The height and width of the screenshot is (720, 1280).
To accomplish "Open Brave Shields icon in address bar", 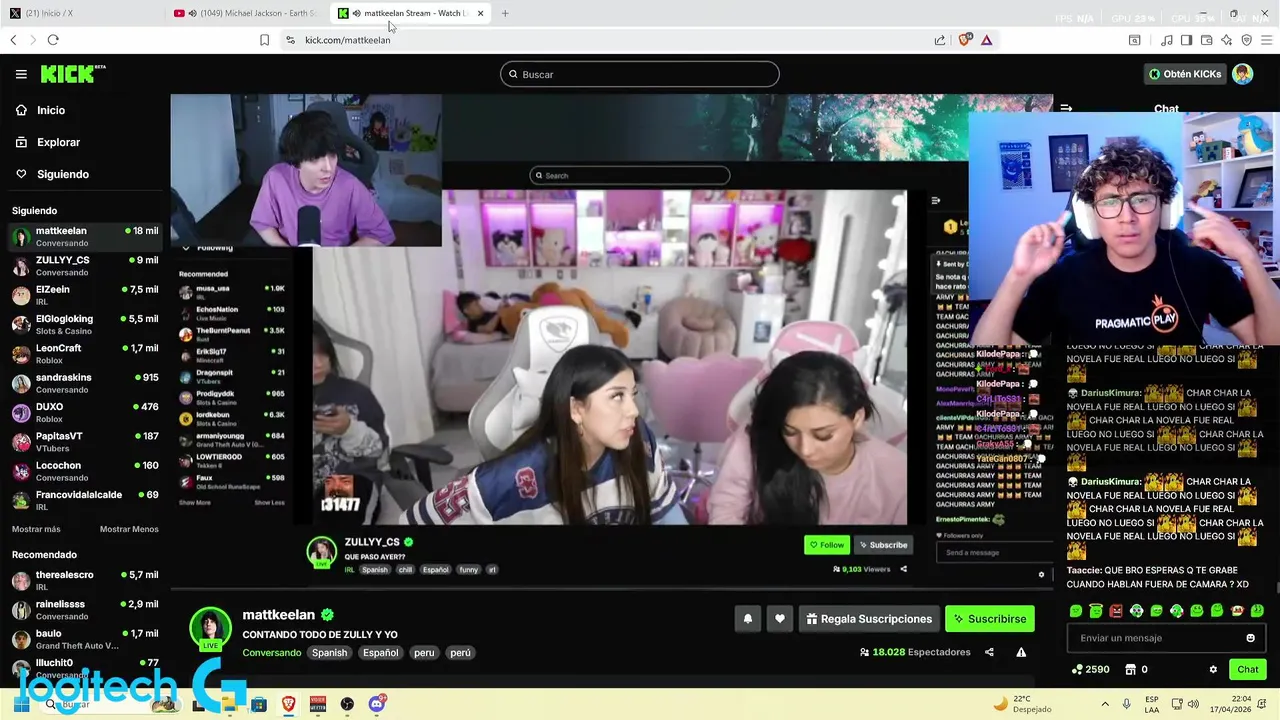I will click(x=965, y=40).
